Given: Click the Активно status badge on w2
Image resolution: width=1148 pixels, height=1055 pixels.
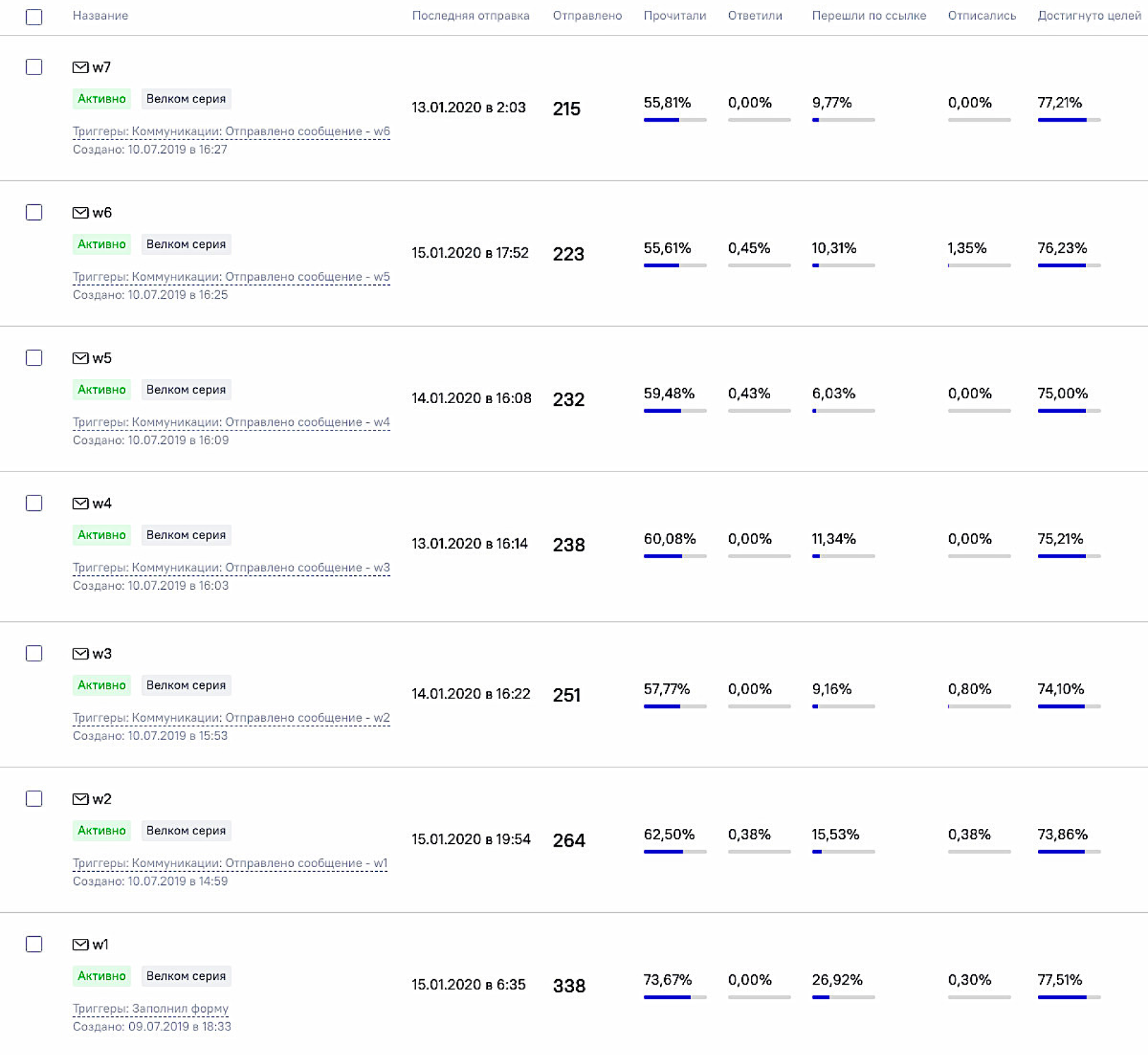Looking at the screenshot, I should (x=101, y=831).
